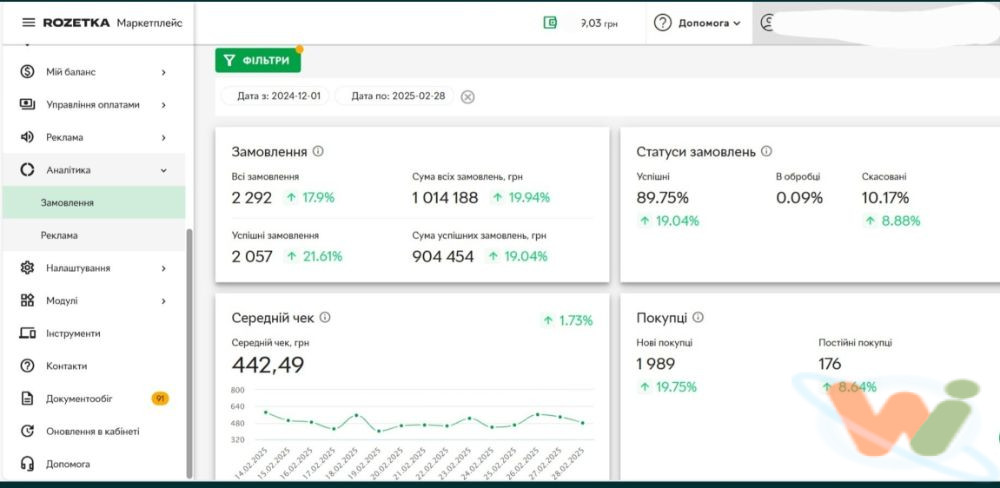Click the info icon beside Покупці title

coord(698,318)
